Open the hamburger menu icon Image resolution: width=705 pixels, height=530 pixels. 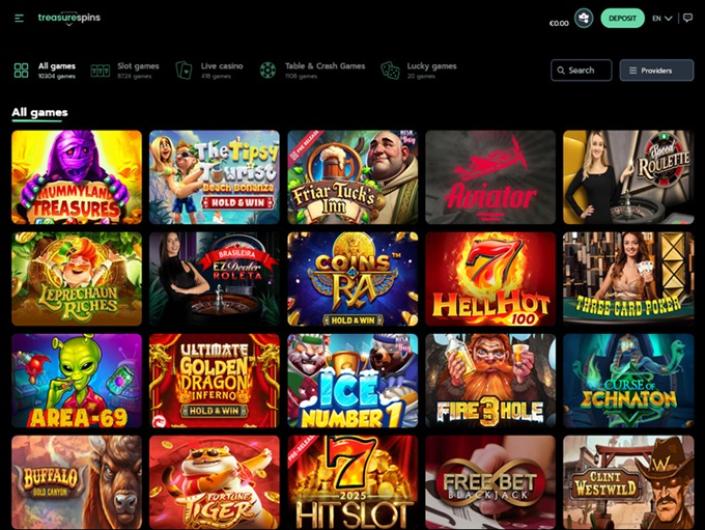click(x=19, y=18)
